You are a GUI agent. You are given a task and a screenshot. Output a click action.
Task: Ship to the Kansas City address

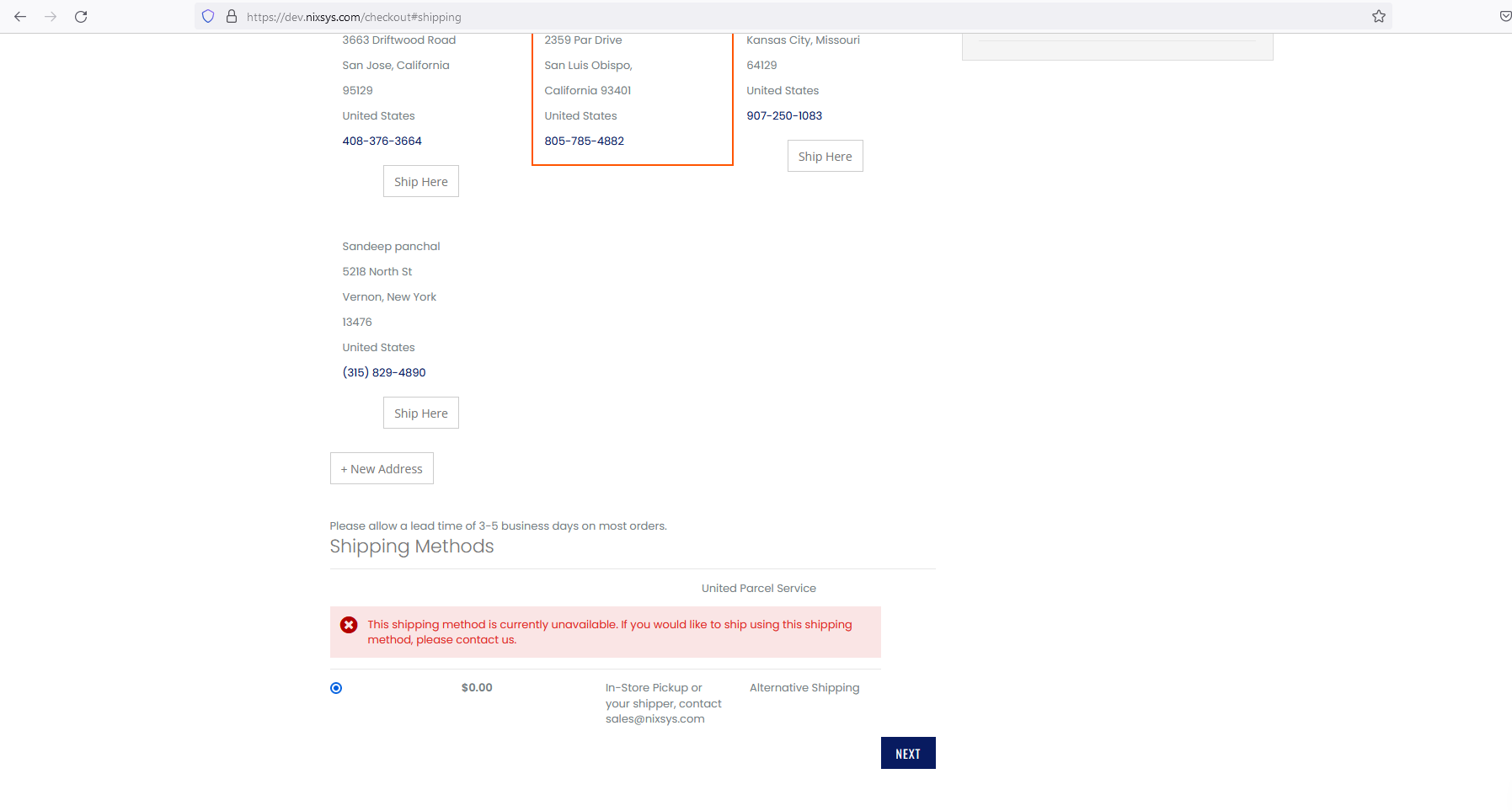tap(825, 156)
